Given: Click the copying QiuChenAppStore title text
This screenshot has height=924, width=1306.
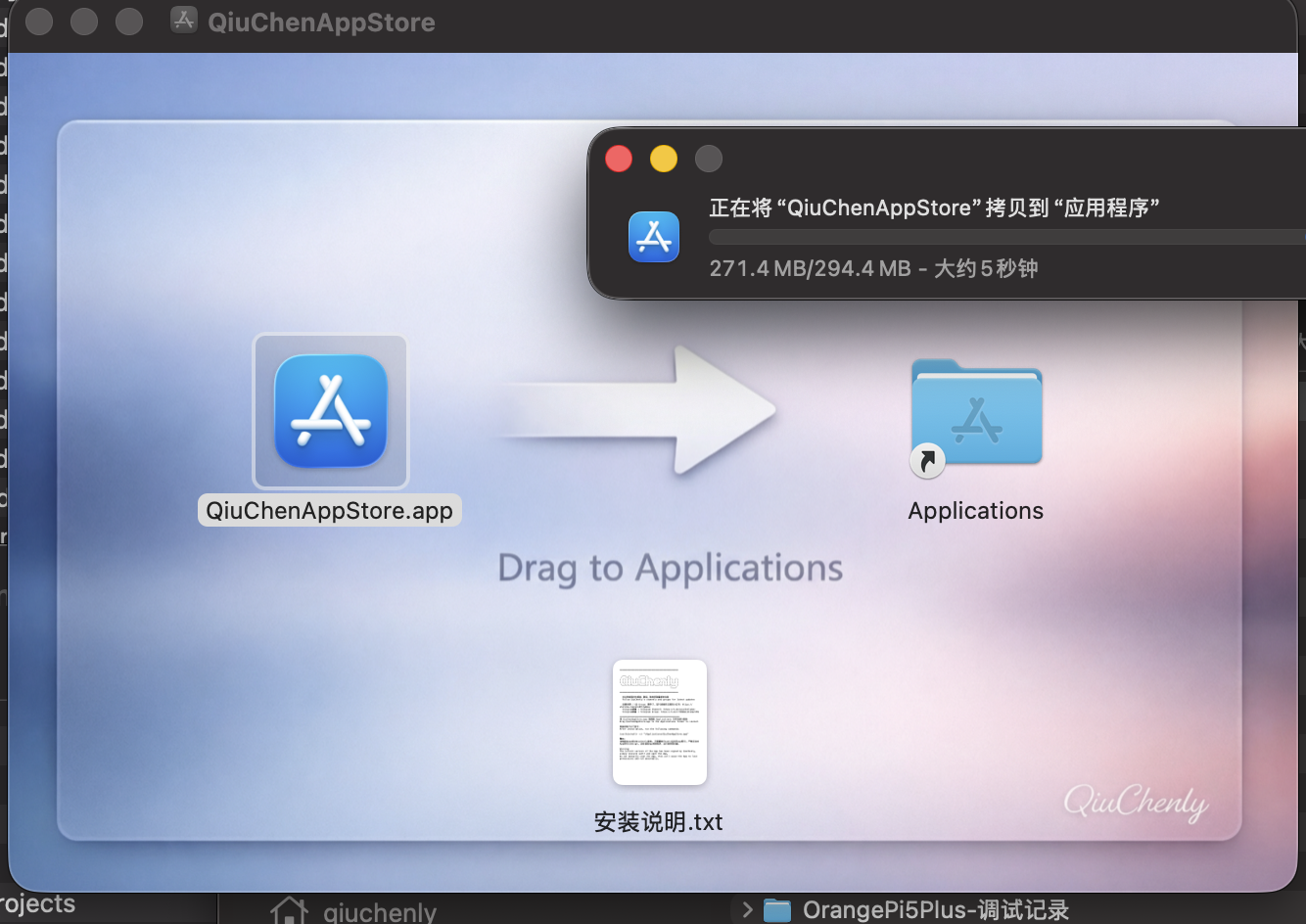Looking at the screenshot, I should coord(934,208).
